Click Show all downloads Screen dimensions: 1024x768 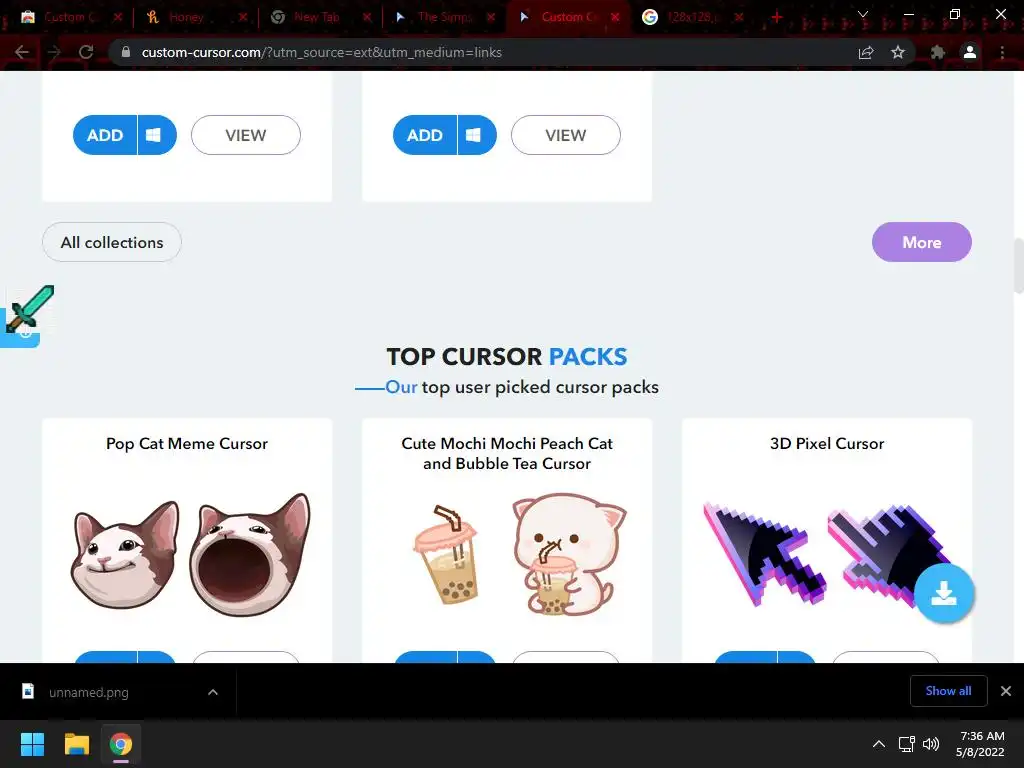[x=948, y=691]
